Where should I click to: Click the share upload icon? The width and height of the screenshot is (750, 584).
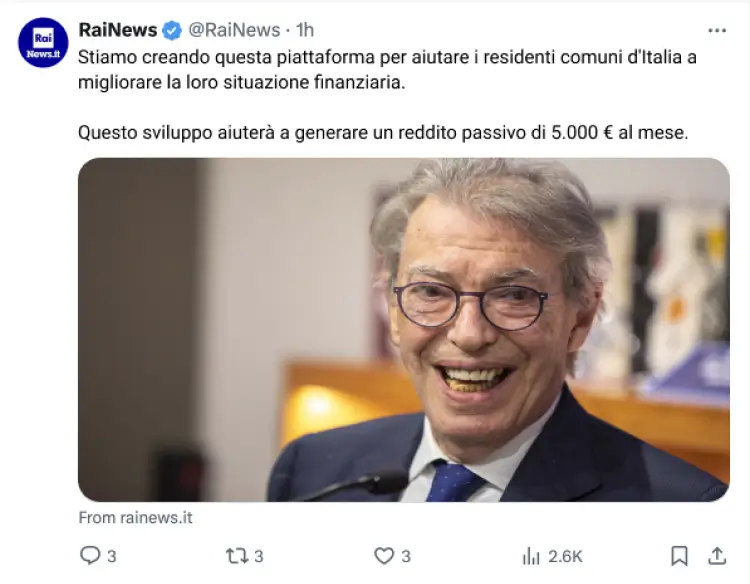tap(717, 556)
